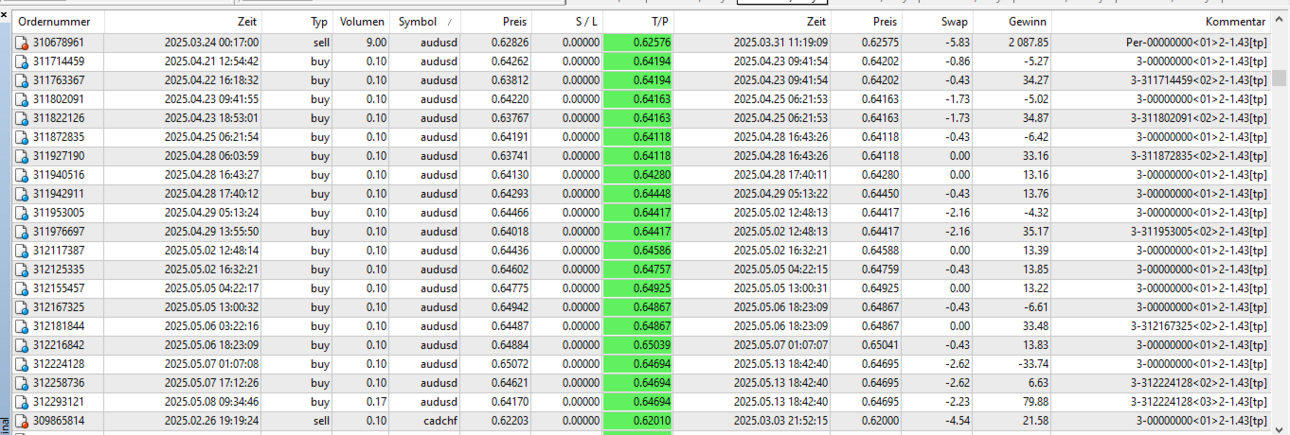
Task: Sort by the Symbol column header
Action: (x=424, y=21)
